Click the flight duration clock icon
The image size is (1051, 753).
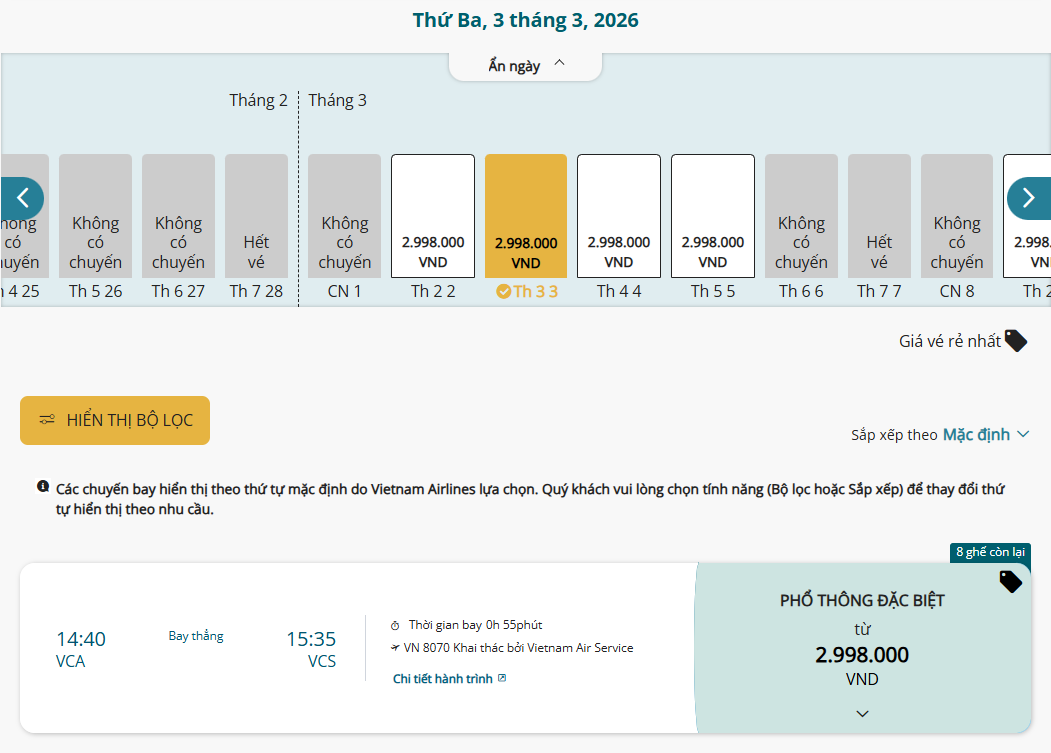pyautogui.click(x=395, y=626)
